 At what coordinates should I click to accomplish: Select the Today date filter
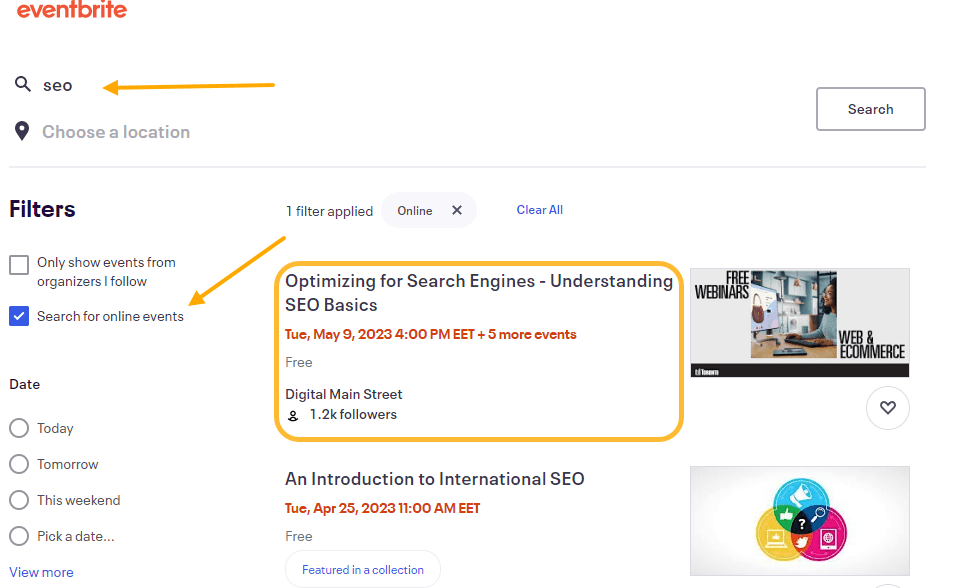(x=17, y=428)
